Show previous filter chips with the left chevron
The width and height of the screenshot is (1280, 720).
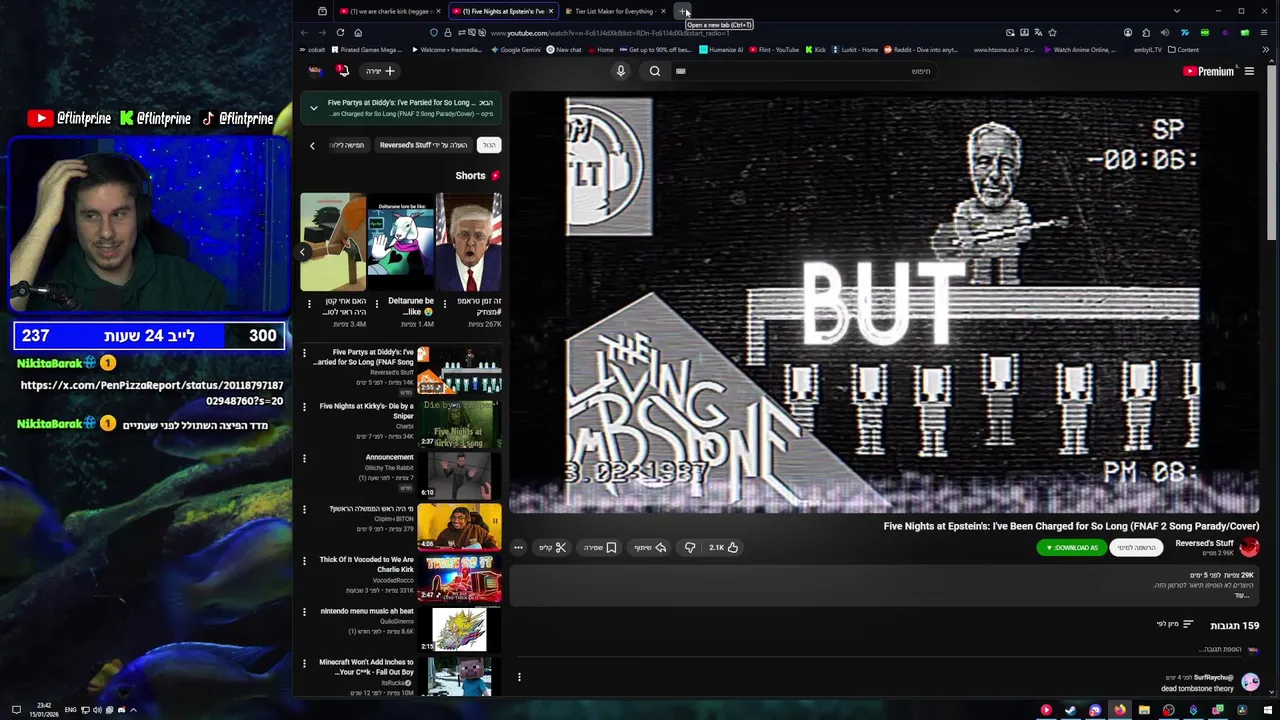pyautogui.click(x=312, y=146)
